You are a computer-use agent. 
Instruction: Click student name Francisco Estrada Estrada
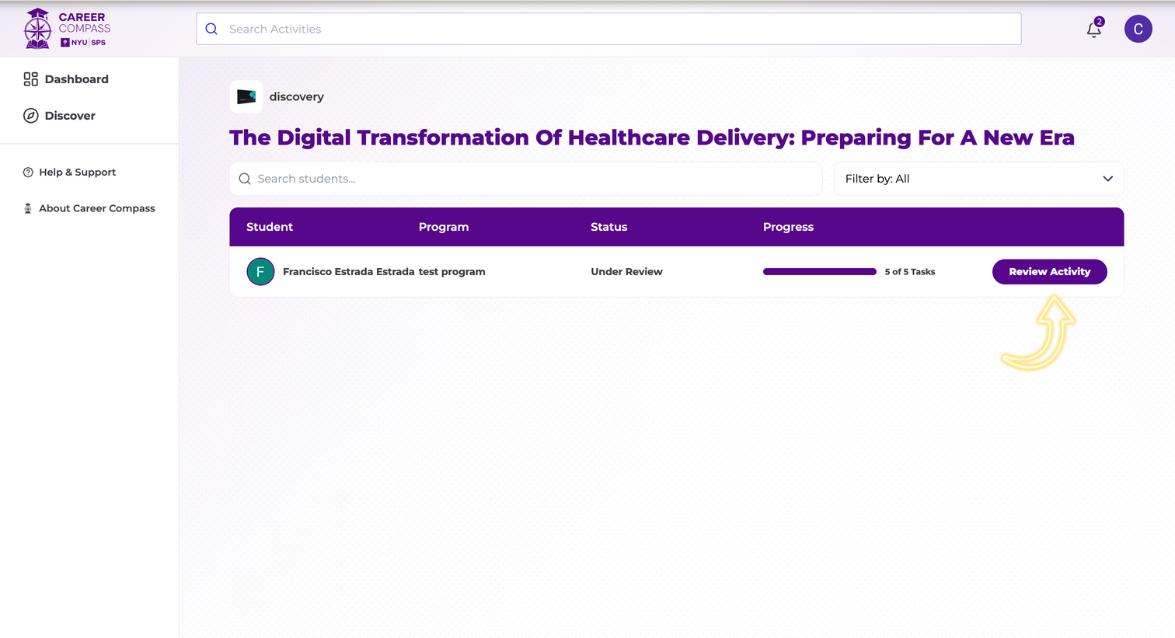(x=348, y=272)
